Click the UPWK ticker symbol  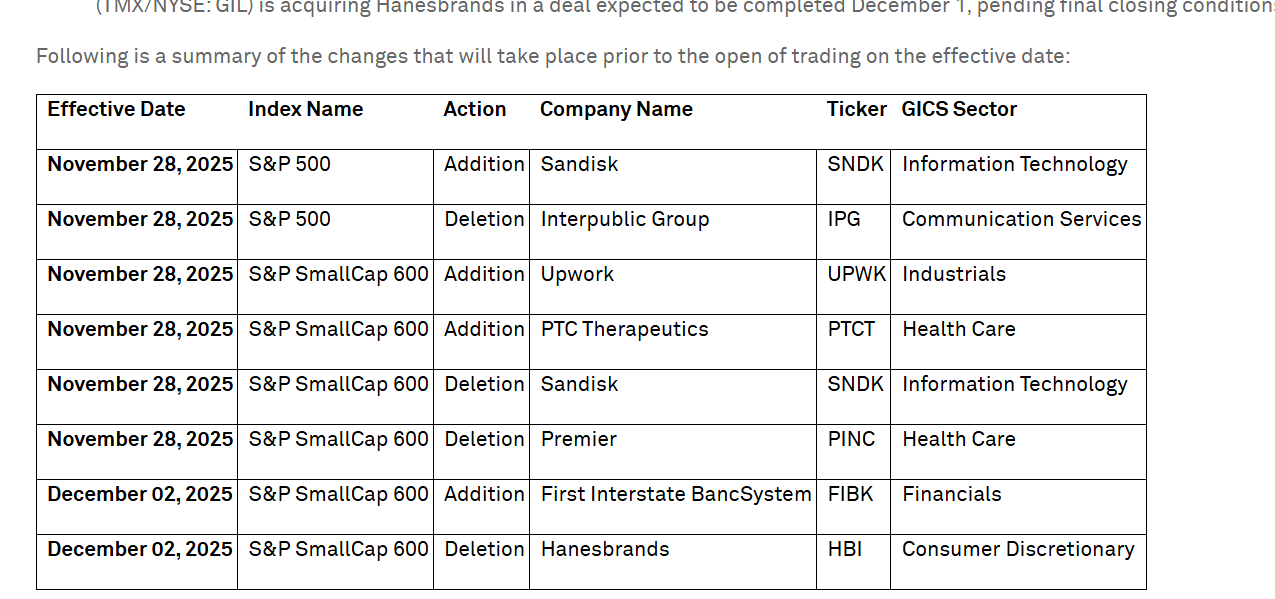(x=857, y=275)
